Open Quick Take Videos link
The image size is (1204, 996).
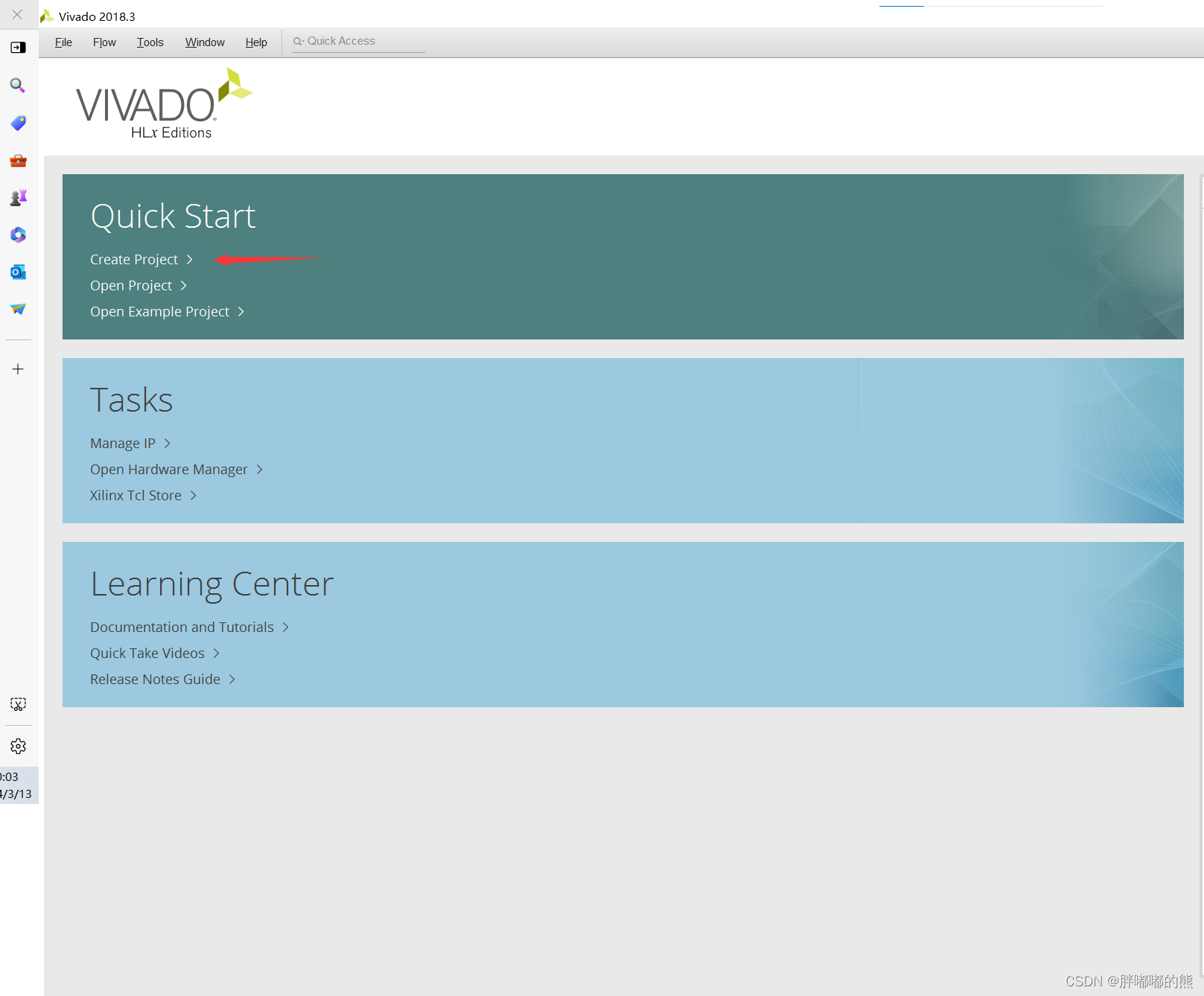147,654
